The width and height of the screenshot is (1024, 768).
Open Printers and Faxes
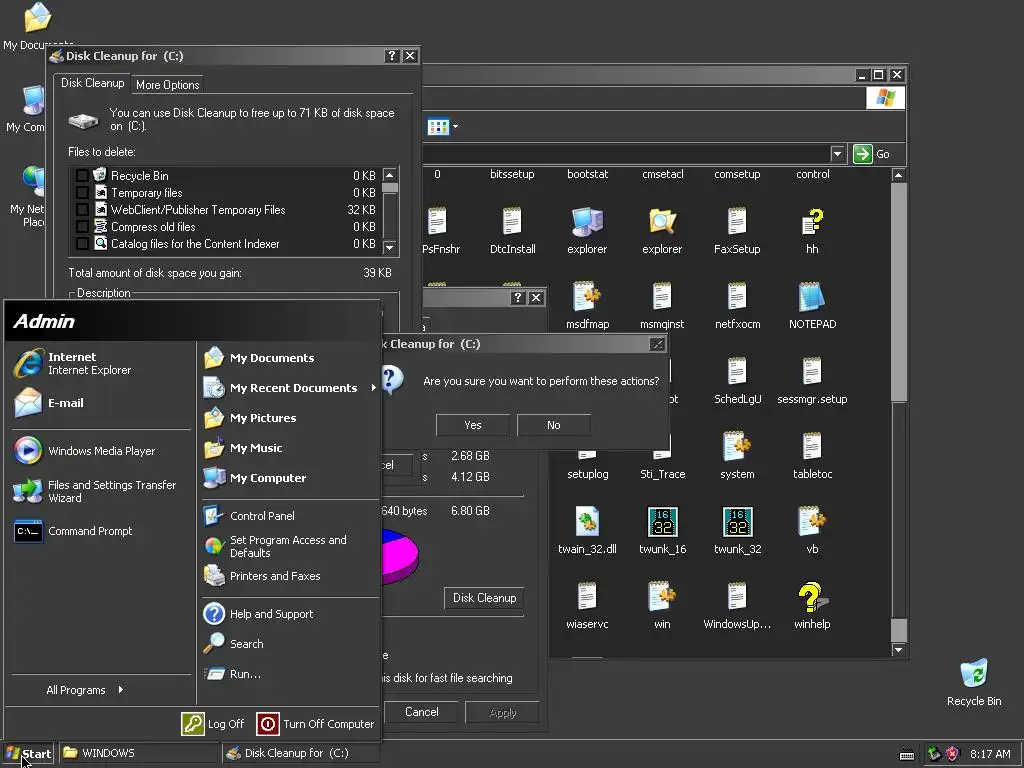click(262, 576)
